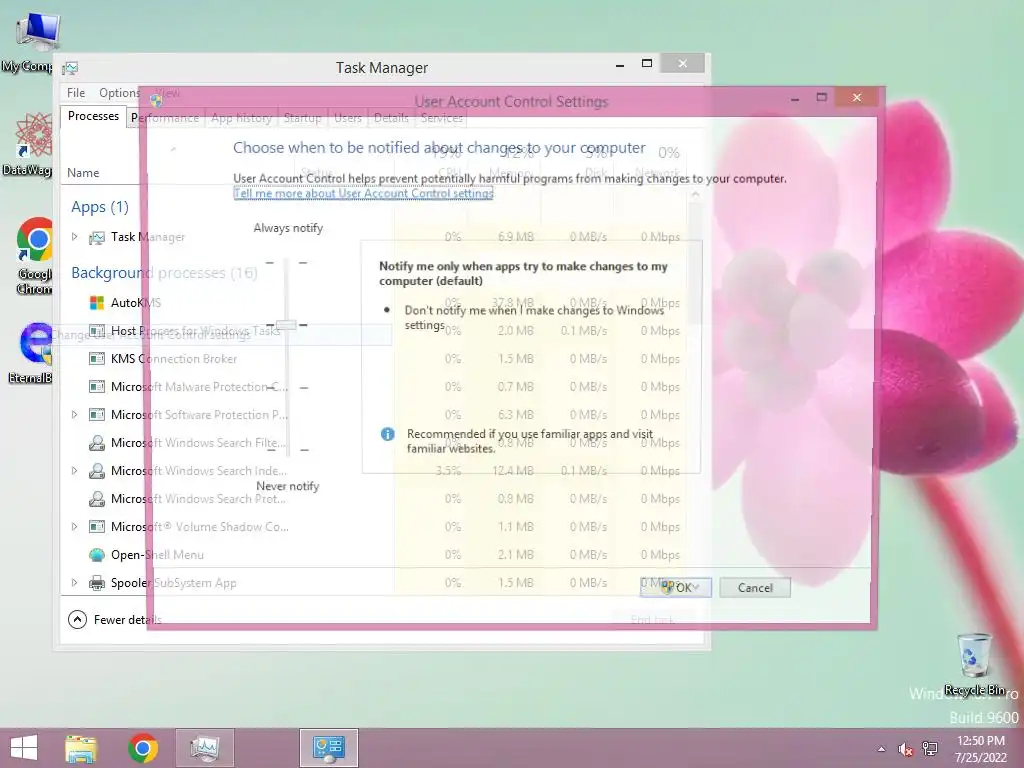Click the AutoKMS process icon

97,302
